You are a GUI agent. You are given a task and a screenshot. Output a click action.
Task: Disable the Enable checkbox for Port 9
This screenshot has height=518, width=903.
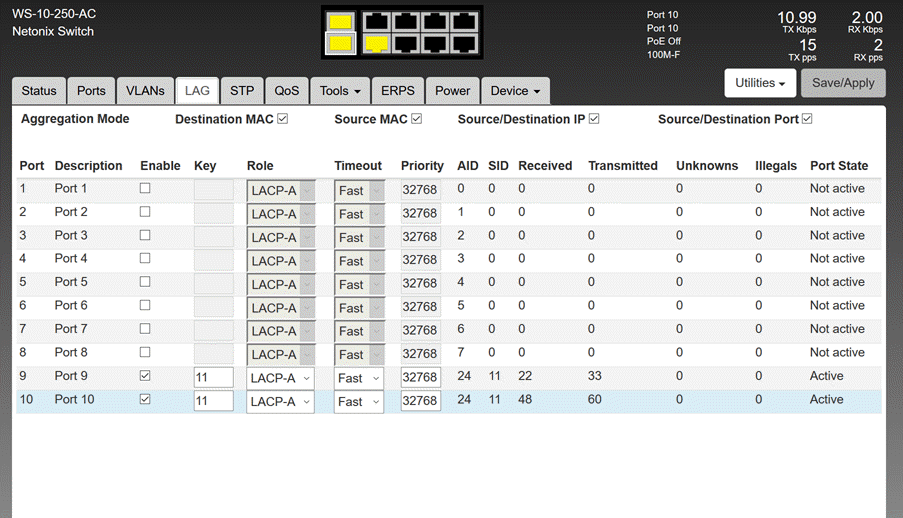click(146, 377)
